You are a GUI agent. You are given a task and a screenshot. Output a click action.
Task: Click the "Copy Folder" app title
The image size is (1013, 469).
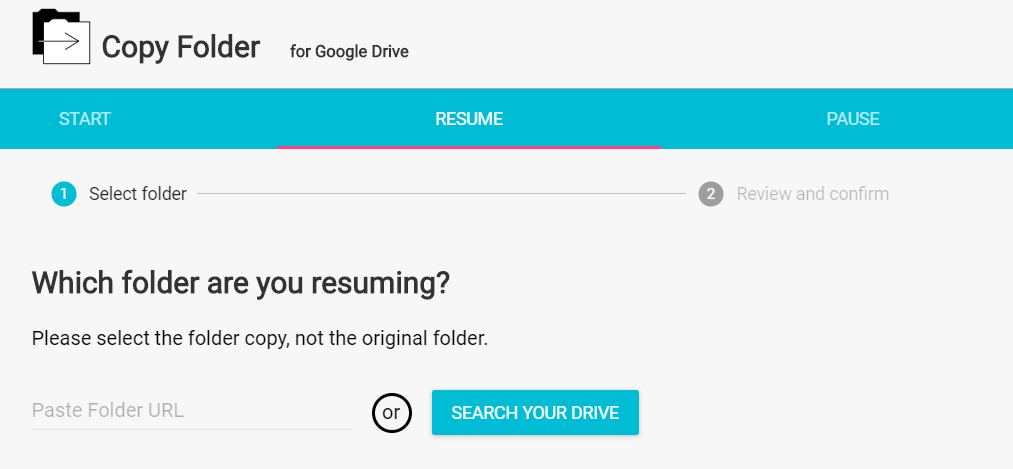coord(181,47)
